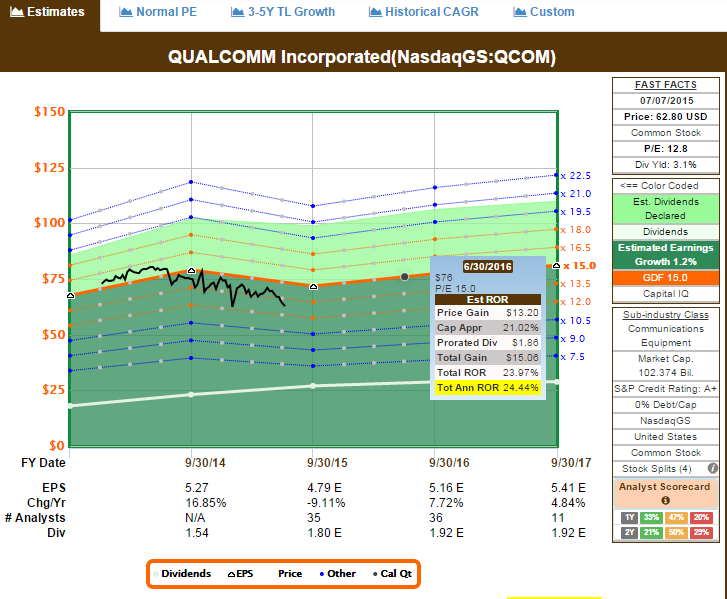Viewport: 727px width, 599px height.
Task: Select the GDF 15.0 orange swatch
Action: (665, 278)
